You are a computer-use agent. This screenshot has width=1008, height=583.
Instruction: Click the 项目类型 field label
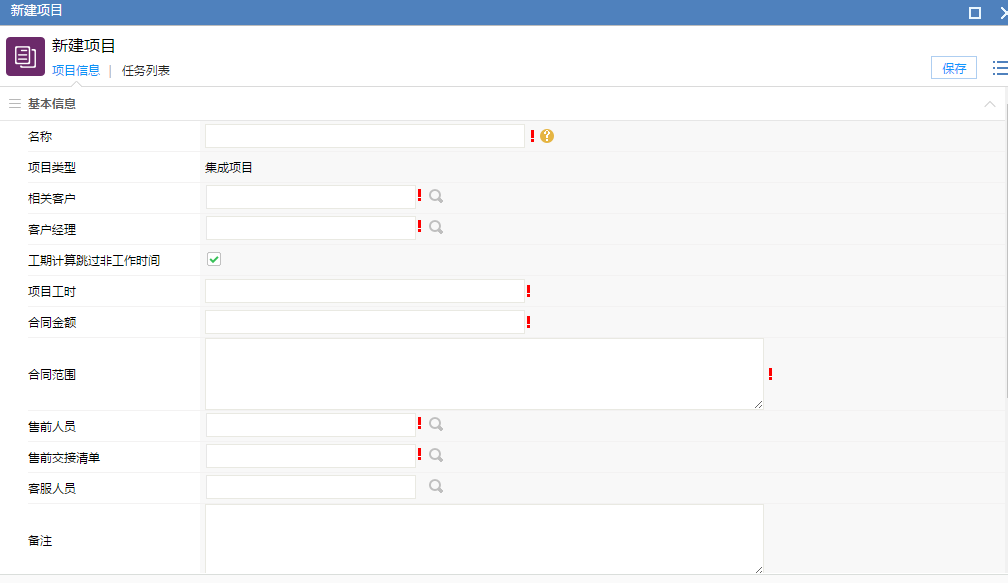(52, 168)
